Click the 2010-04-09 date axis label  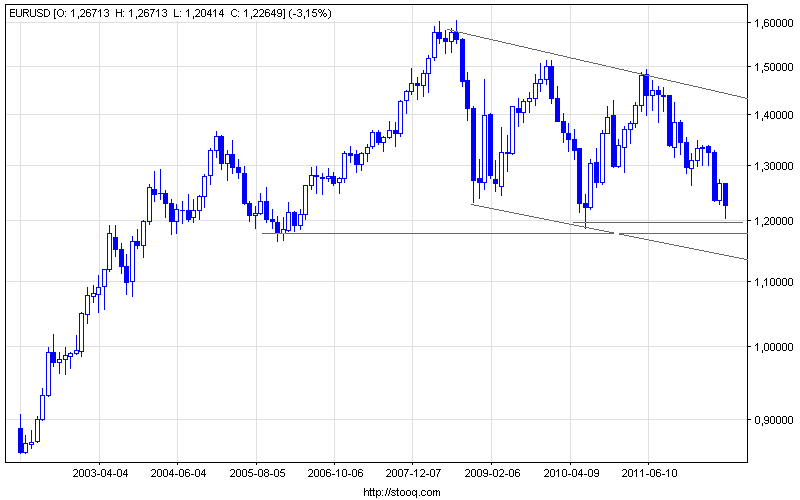(571, 473)
